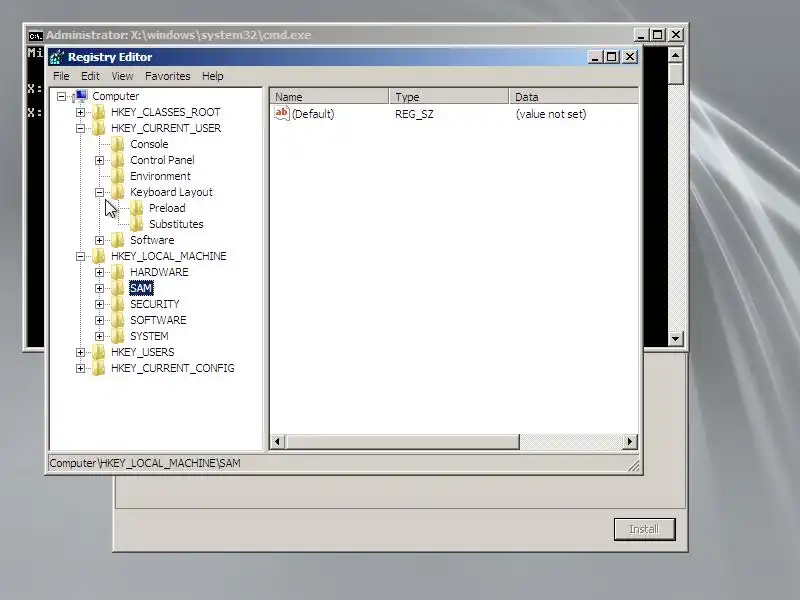The image size is (800, 600).
Task: Expand the Software key under HKEY_CURRENT_USER
Action: pos(99,240)
